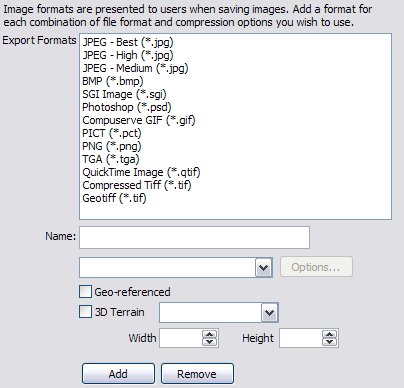Click the Add button
404x388 pixels.
[x=118, y=374]
